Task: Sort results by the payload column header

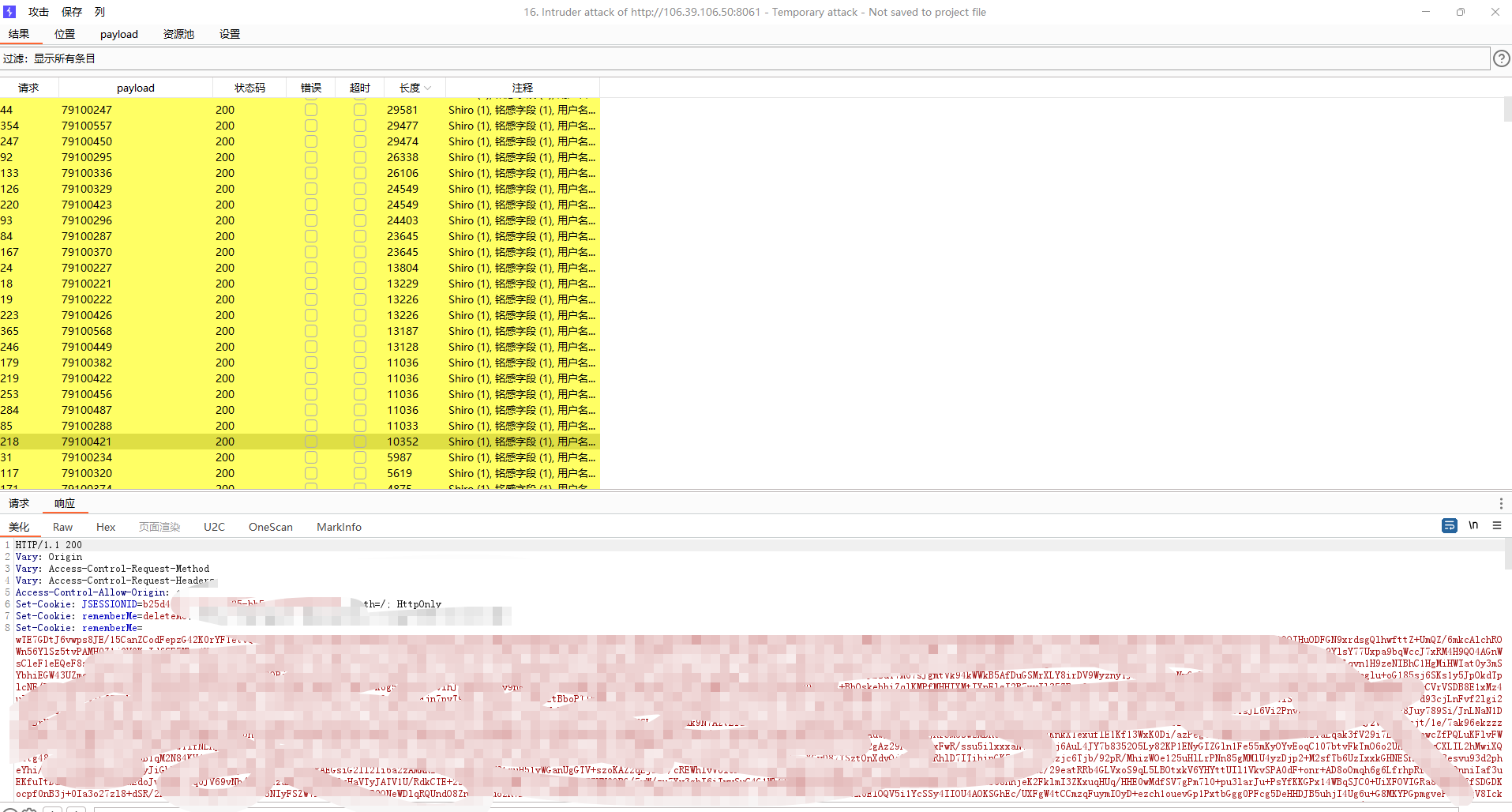Action: pyautogui.click(x=136, y=88)
